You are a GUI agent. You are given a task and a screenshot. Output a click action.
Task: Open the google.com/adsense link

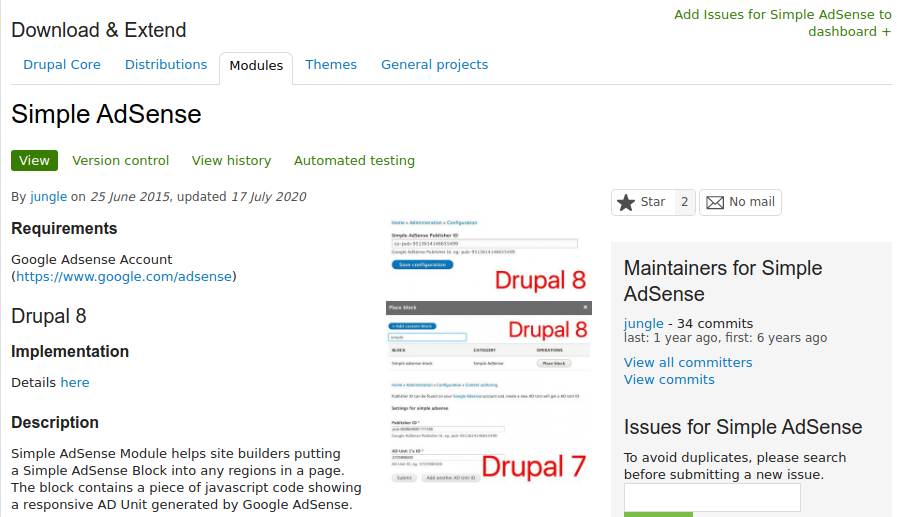124,277
